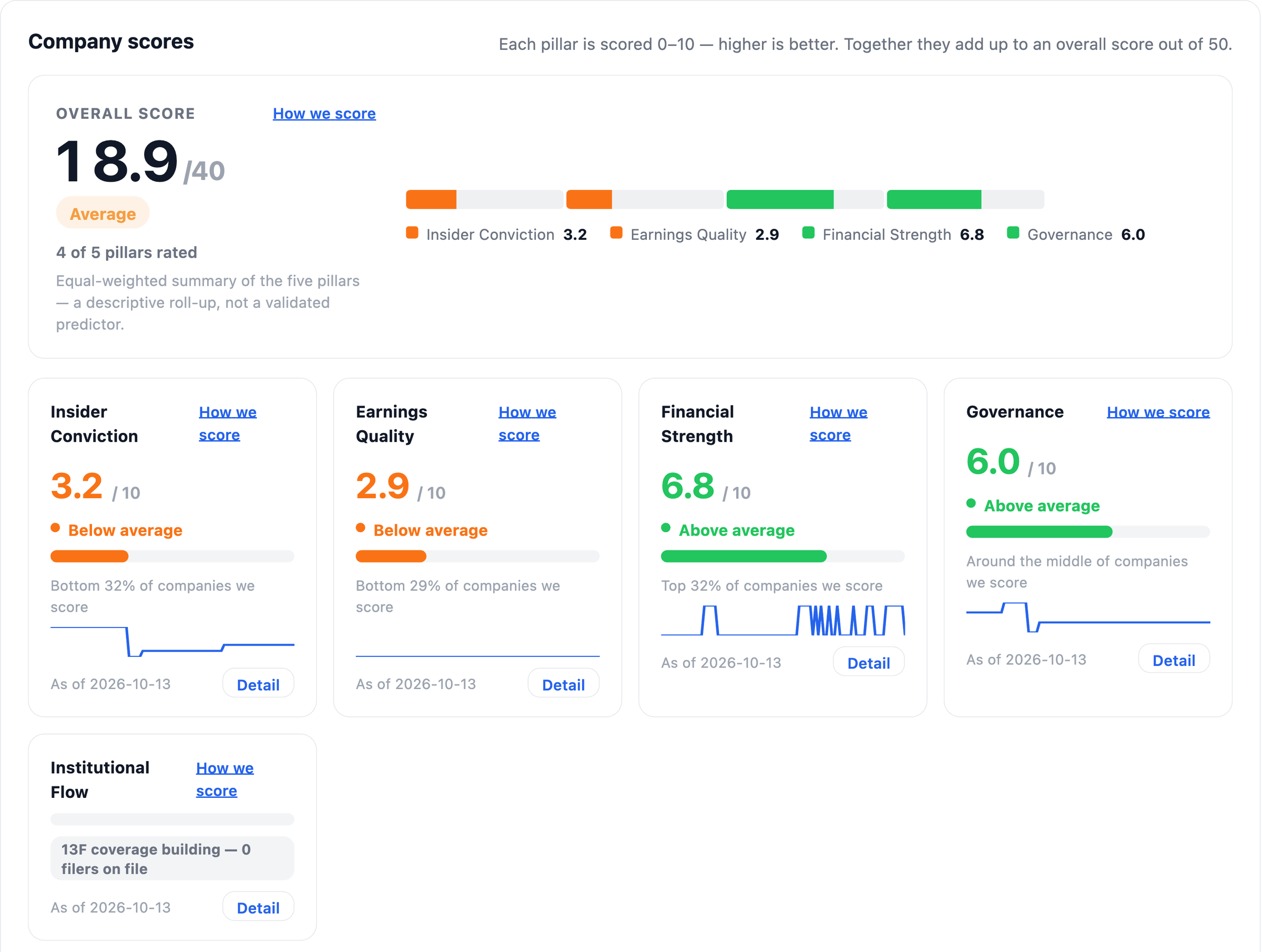Open Insider Conviction 'How we score' link
Image resolution: width=1262 pixels, height=952 pixels.
[228, 423]
